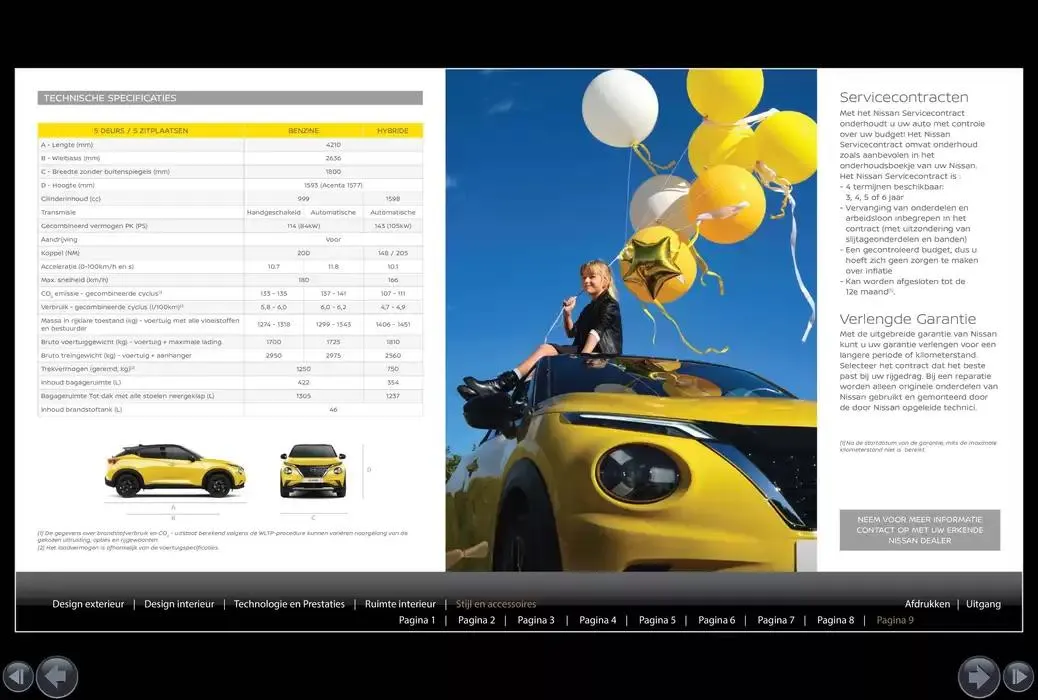Screen dimensions: 1038x700
Task: Open Pagina 9
Action: (x=895, y=620)
